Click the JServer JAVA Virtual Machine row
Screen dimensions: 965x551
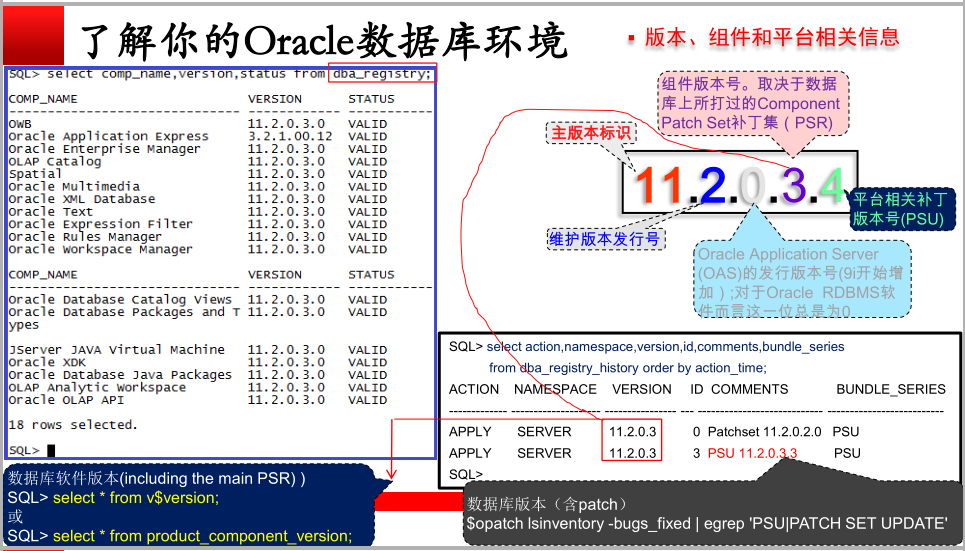point(198,350)
